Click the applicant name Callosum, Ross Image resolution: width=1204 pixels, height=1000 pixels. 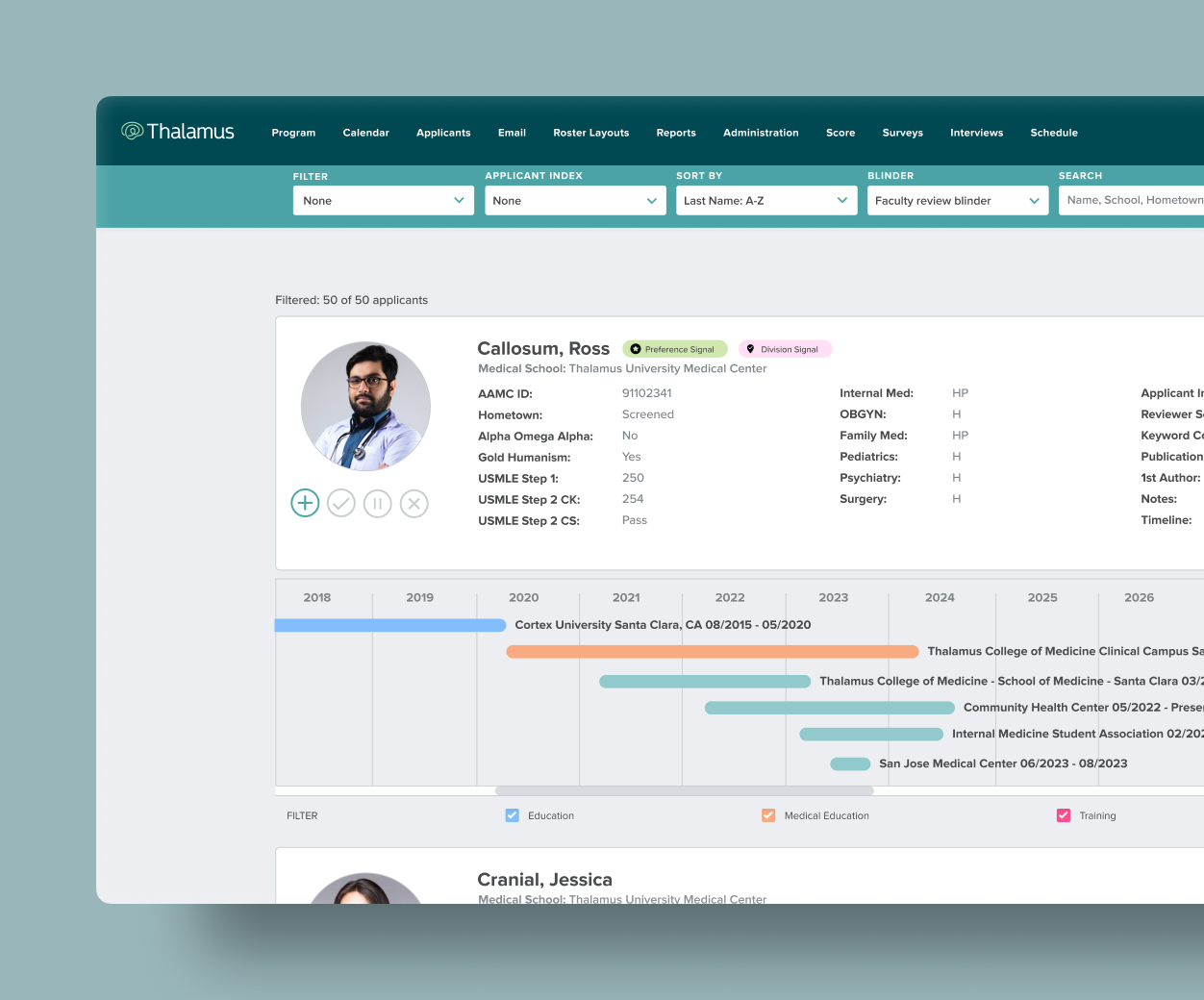[543, 348]
